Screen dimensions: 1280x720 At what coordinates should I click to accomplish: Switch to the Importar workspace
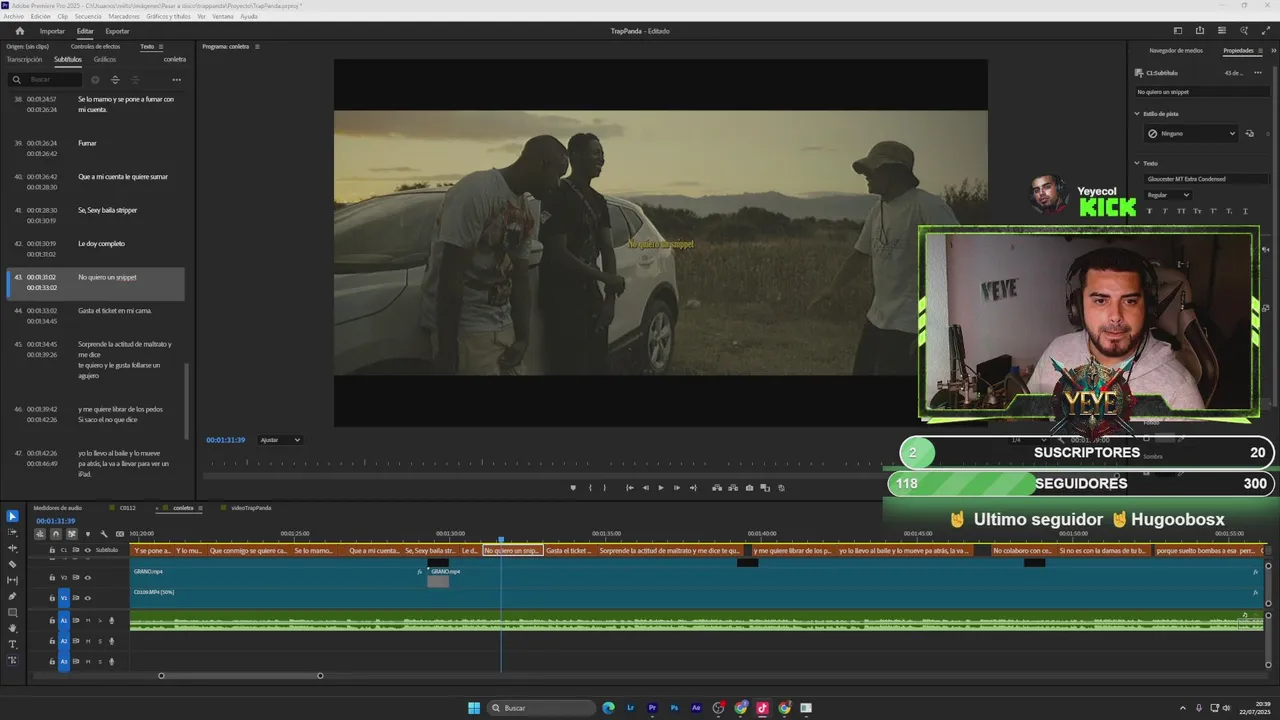52,31
